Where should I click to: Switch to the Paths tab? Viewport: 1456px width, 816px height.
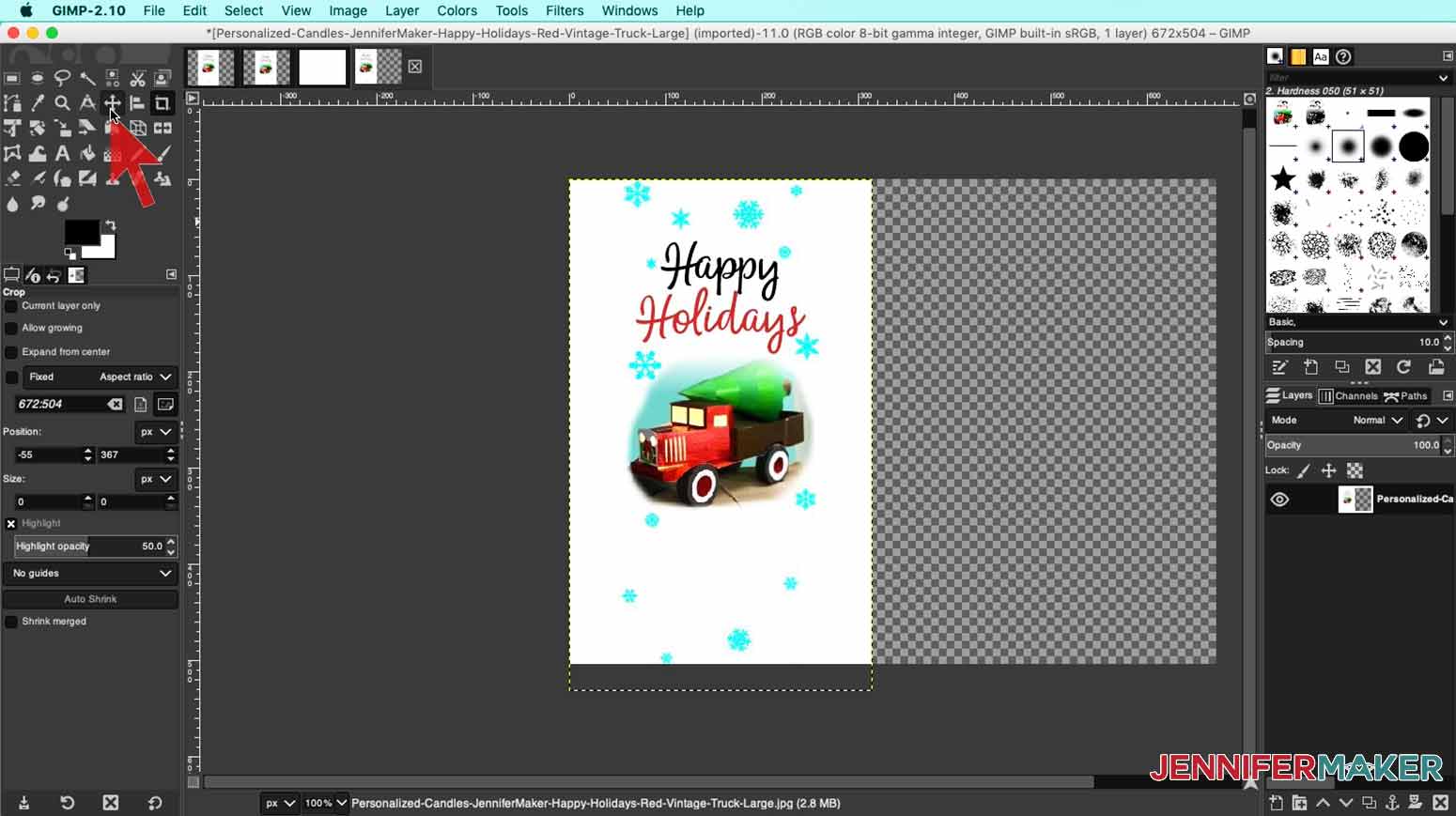[x=1405, y=396]
